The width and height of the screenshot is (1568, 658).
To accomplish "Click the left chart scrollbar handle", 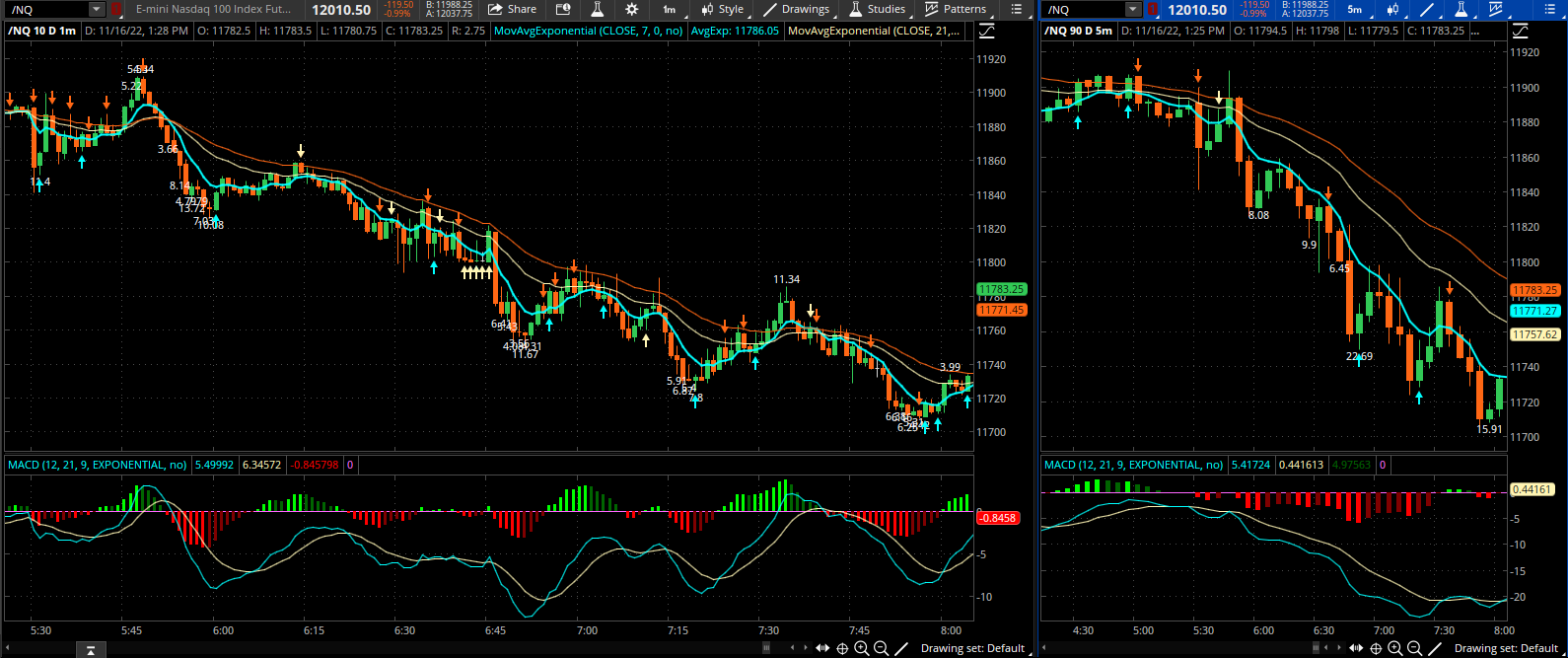I will 766,648.
